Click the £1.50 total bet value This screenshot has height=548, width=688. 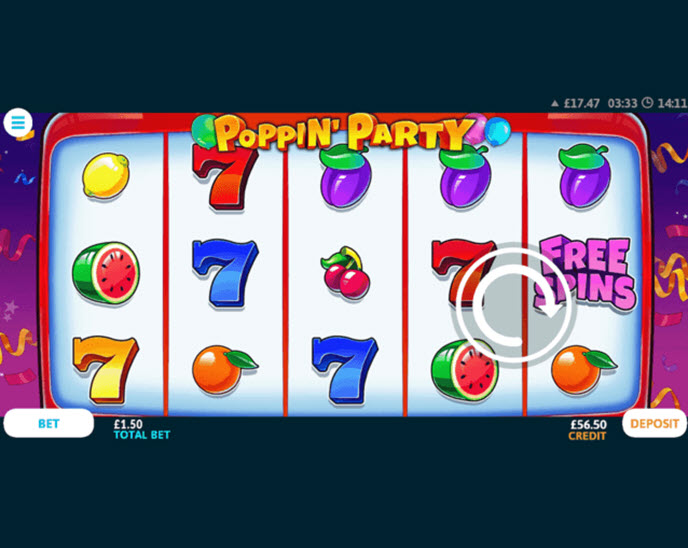pyautogui.click(x=128, y=424)
